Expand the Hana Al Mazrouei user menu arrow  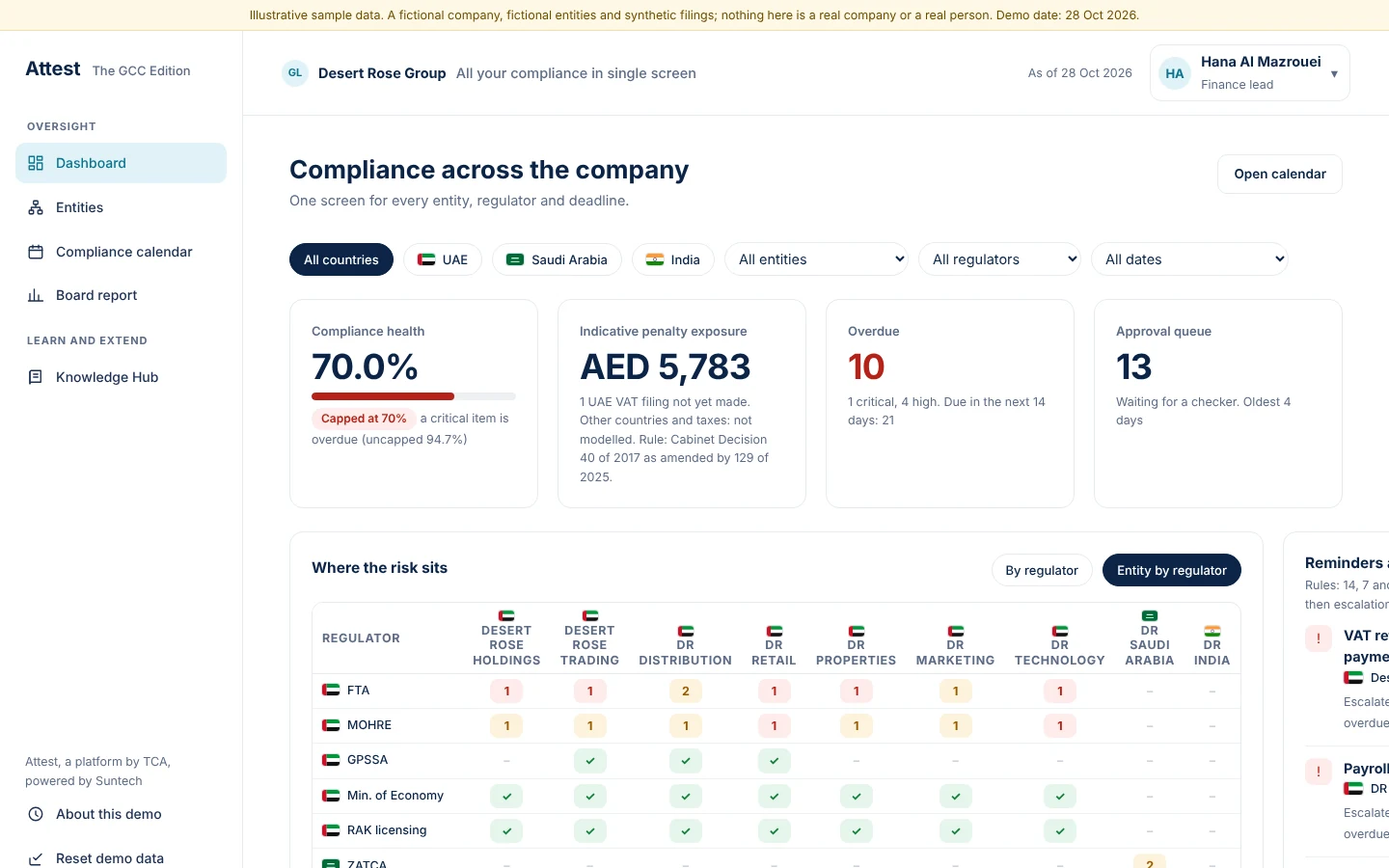[1334, 74]
